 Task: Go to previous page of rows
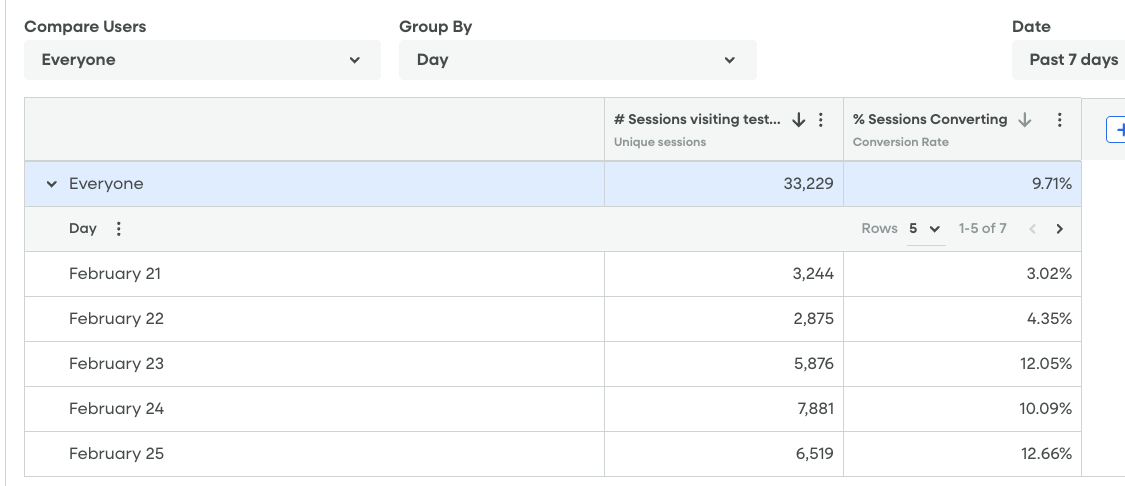(1033, 229)
